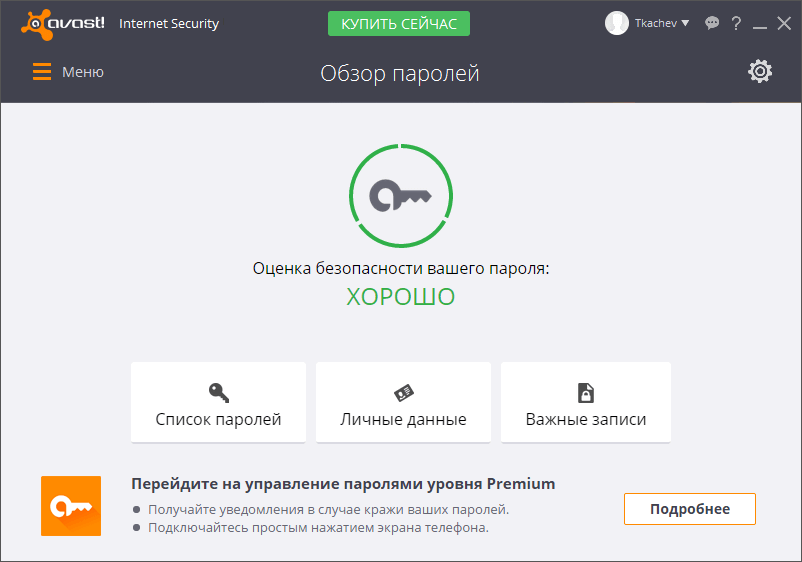Open the Важные записи tile
802x562 pixels.
(586, 402)
